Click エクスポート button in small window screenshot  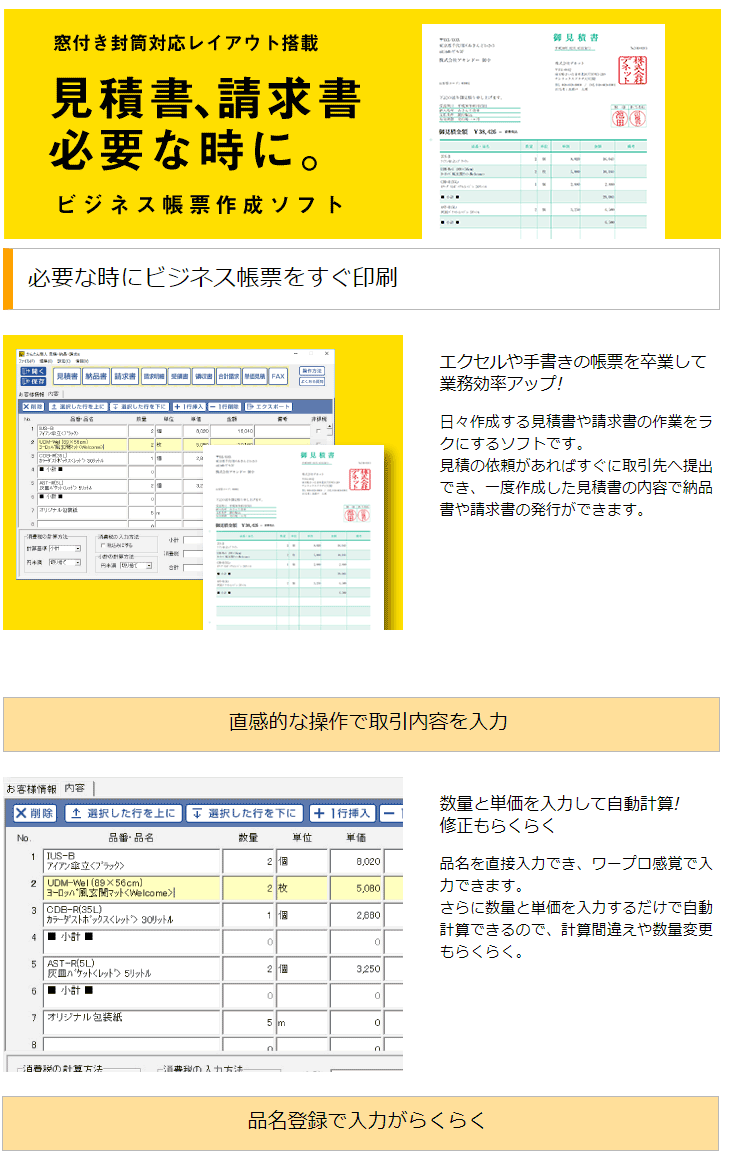(x=268, y=407)
